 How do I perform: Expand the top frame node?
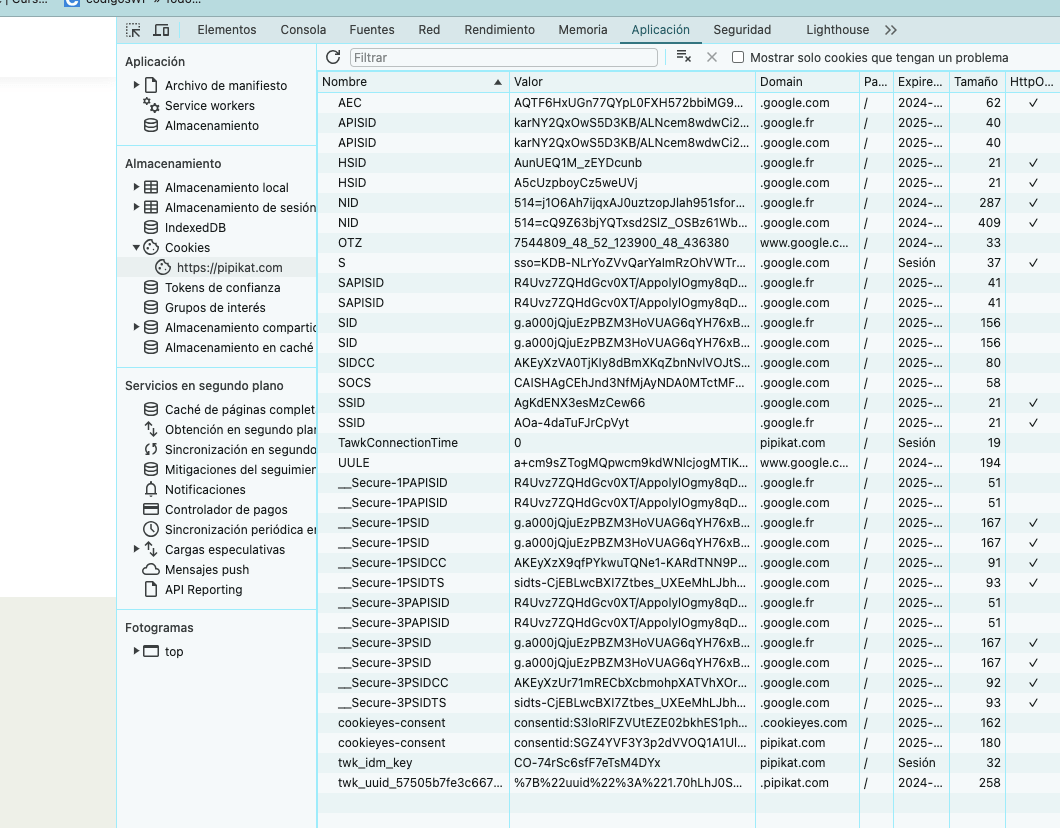pos(136,652)
